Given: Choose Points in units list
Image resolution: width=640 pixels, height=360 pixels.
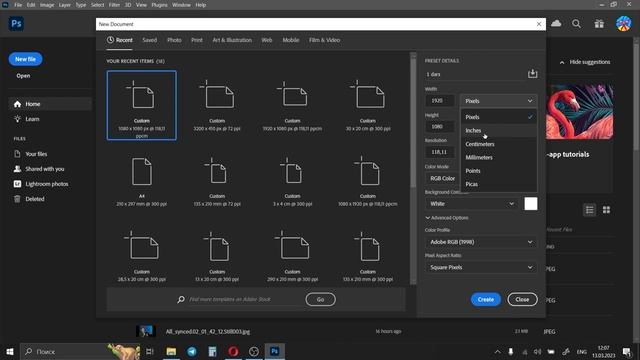Looking at the screenshot, I should coord(498,171).
